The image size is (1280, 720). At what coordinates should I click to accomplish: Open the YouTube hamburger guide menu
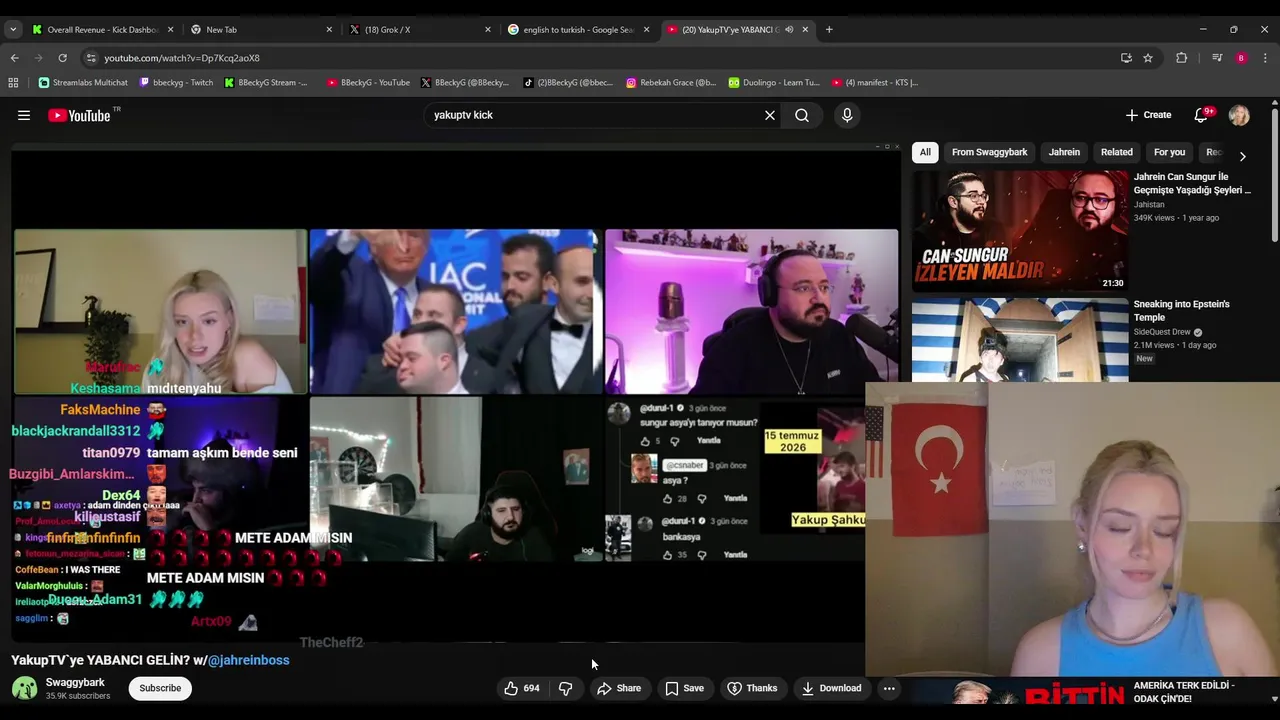tap(24, 115)
